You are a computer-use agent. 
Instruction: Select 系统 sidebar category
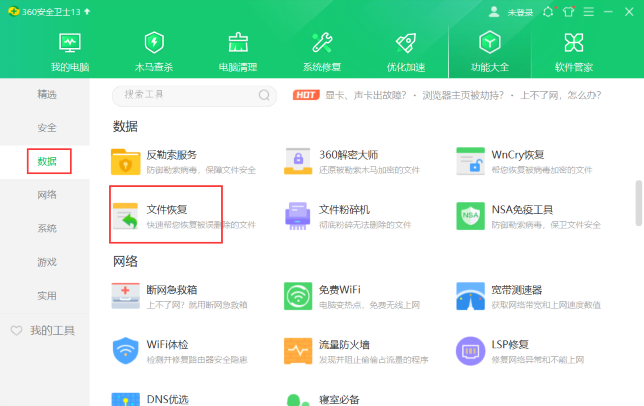47,228
